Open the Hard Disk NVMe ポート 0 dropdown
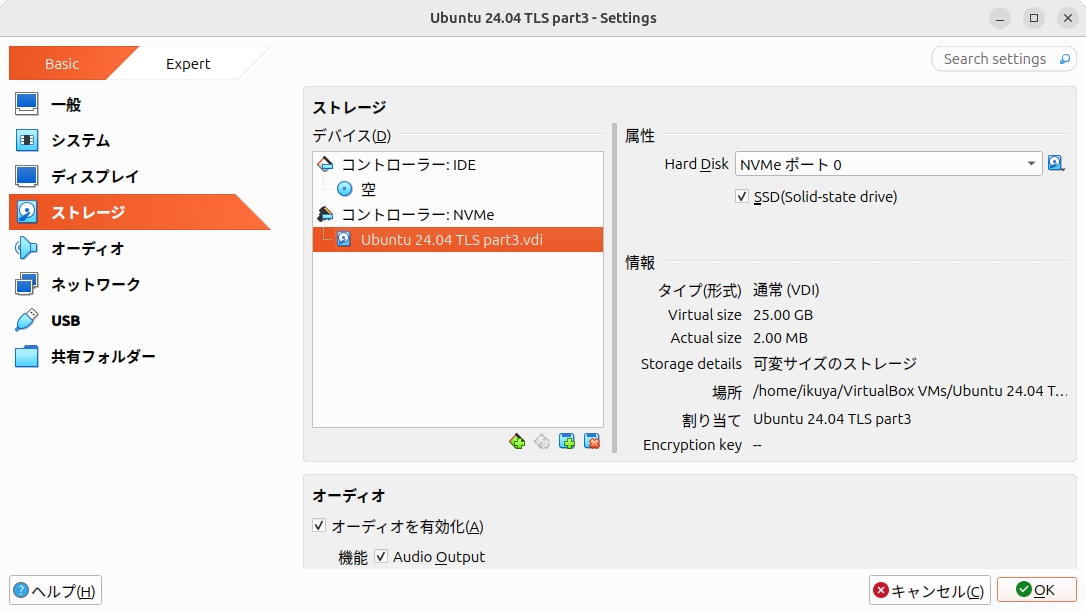This screenshot has height=614, width=1086. (889, 164)
